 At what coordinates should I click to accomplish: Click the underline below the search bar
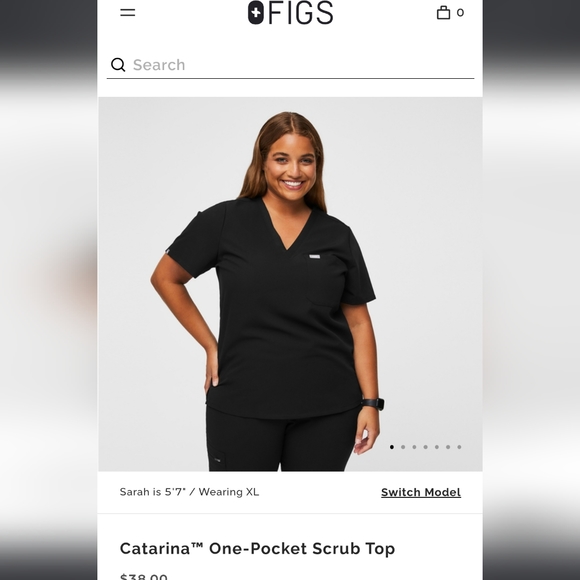[290, 78]
